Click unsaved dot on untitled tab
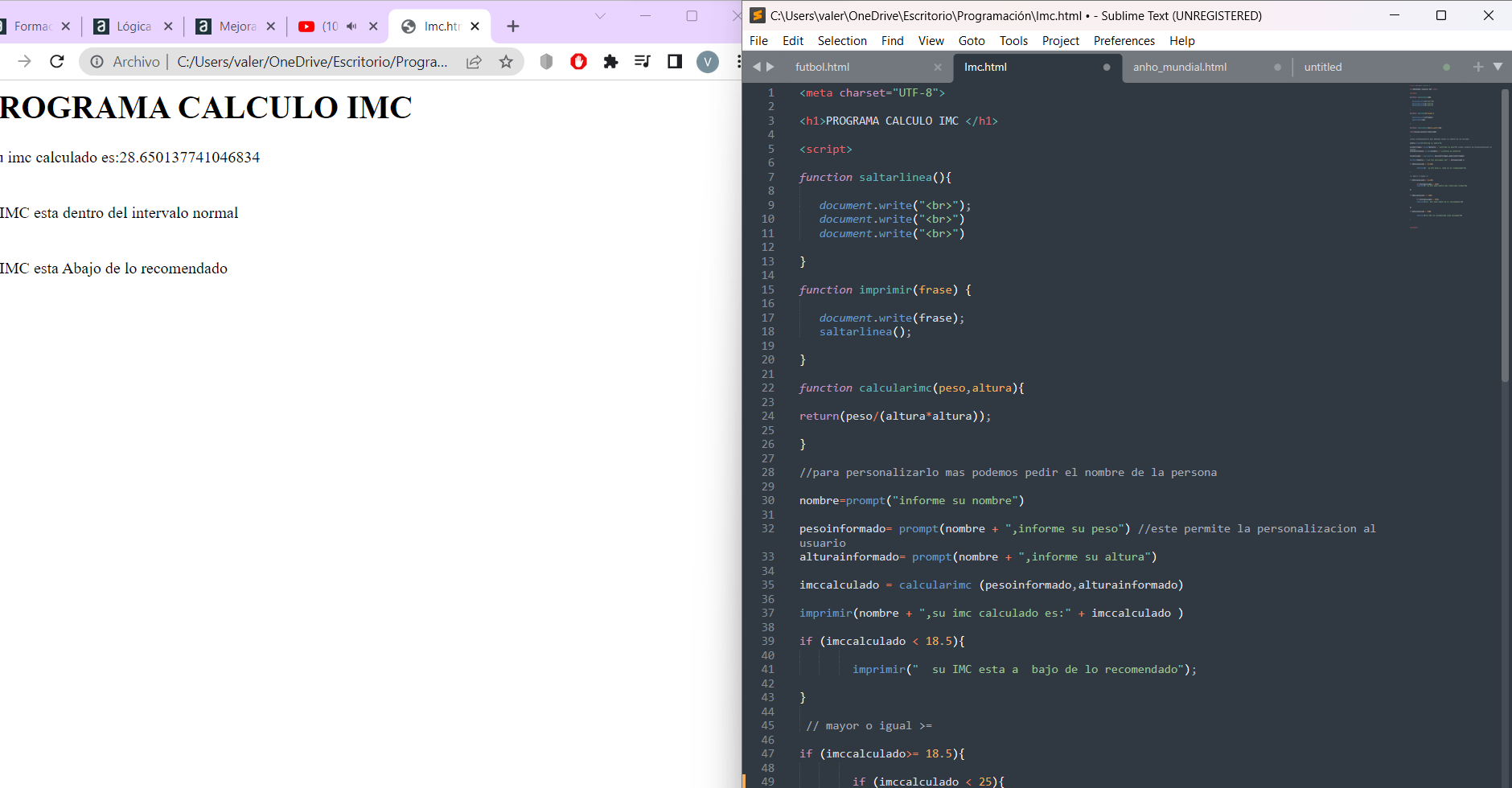This screenshot has height=788, width=1512. (1446, 67)
